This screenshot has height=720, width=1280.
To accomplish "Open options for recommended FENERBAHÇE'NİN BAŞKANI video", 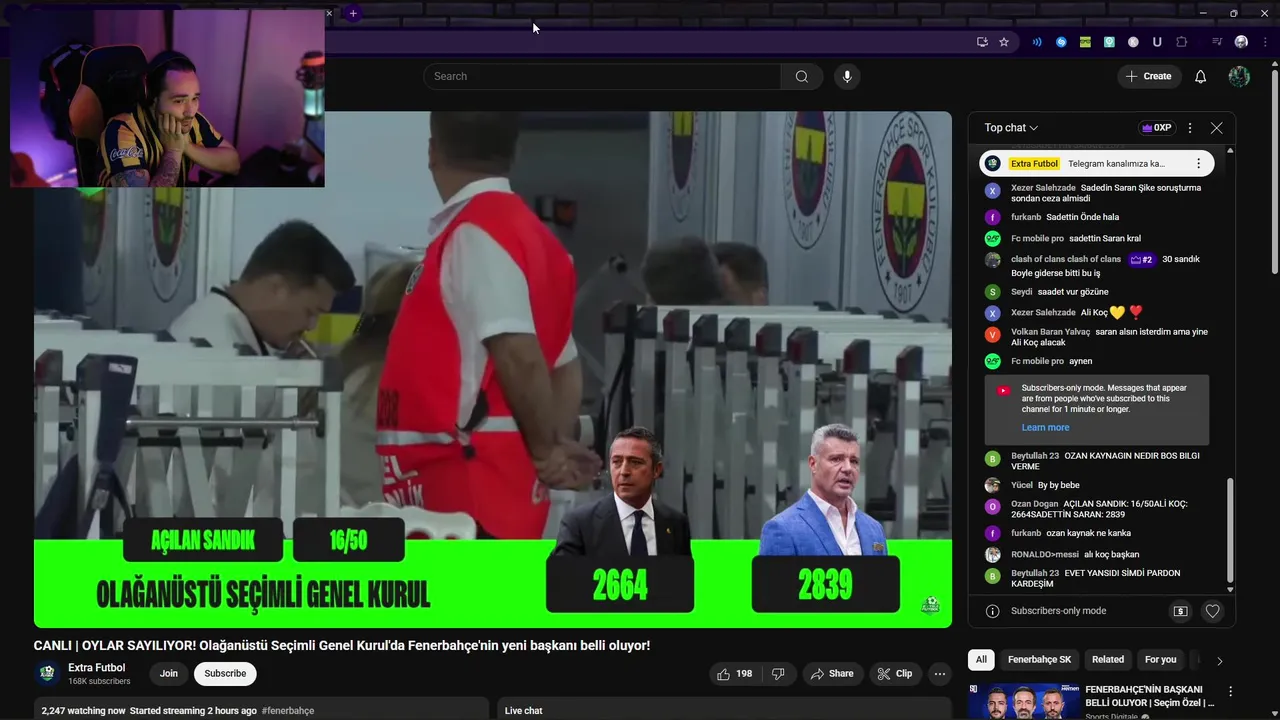I will pos(1230,691).
